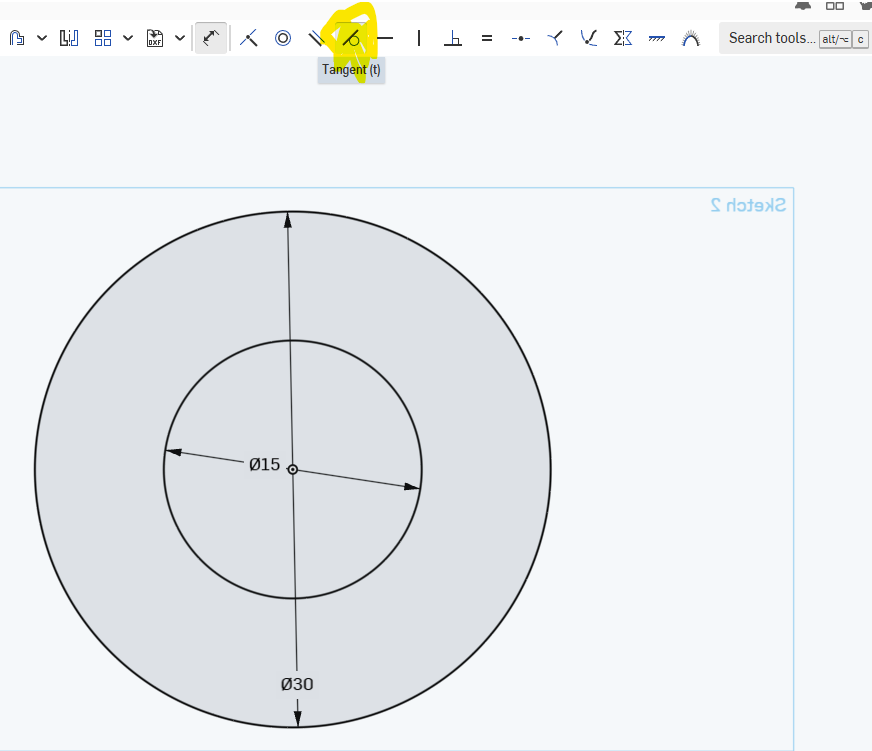Activate the Coincident constraint icon
This screenshot has height=751, width=872.
click(x=249, y=39)
